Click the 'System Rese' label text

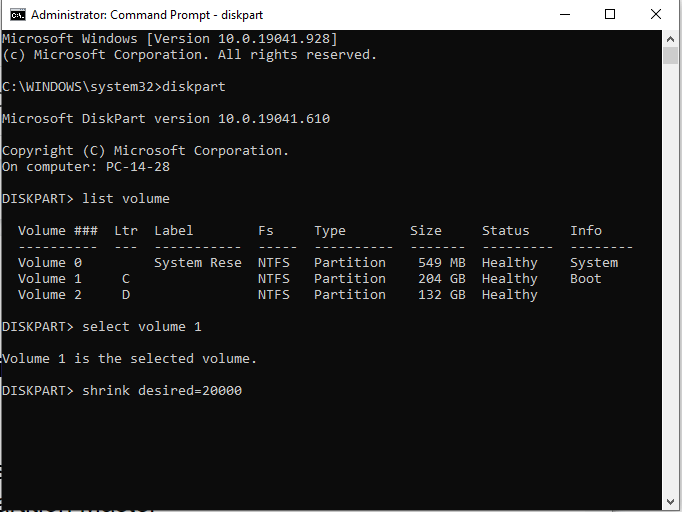click(x=198, y=263)
